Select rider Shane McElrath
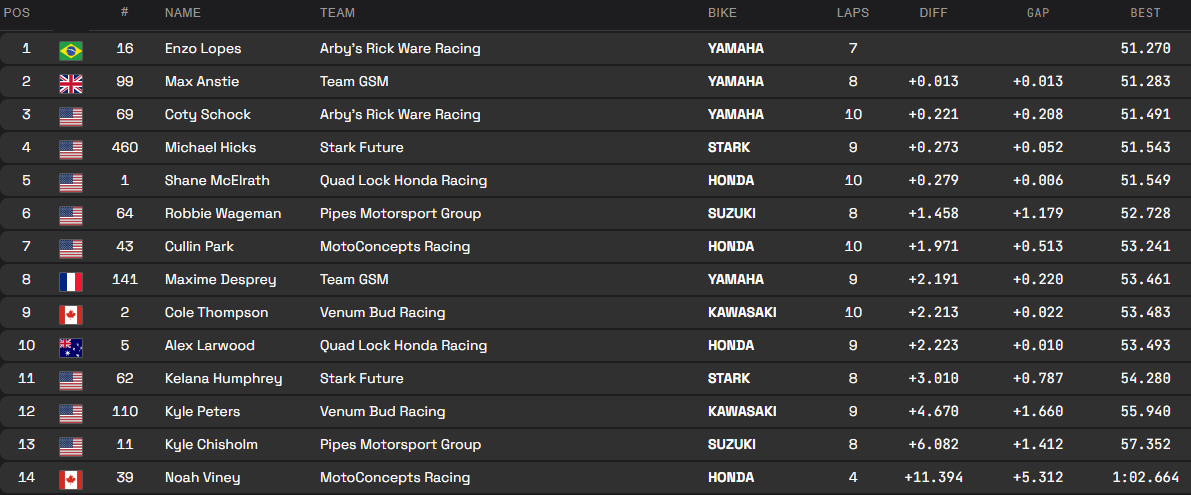The width and height of the screenshot is (1191, 495). 217,181
